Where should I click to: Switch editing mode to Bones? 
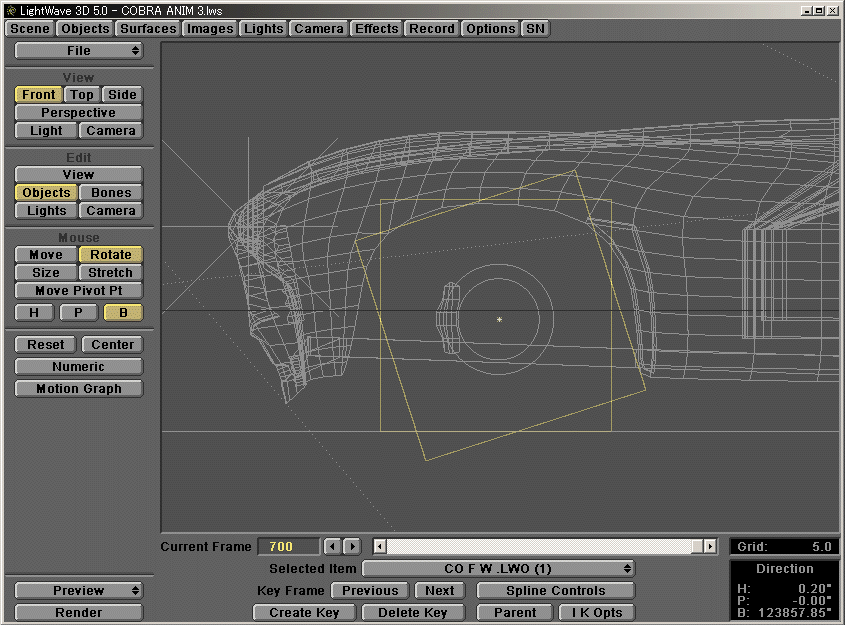click(x=110, y=192)
